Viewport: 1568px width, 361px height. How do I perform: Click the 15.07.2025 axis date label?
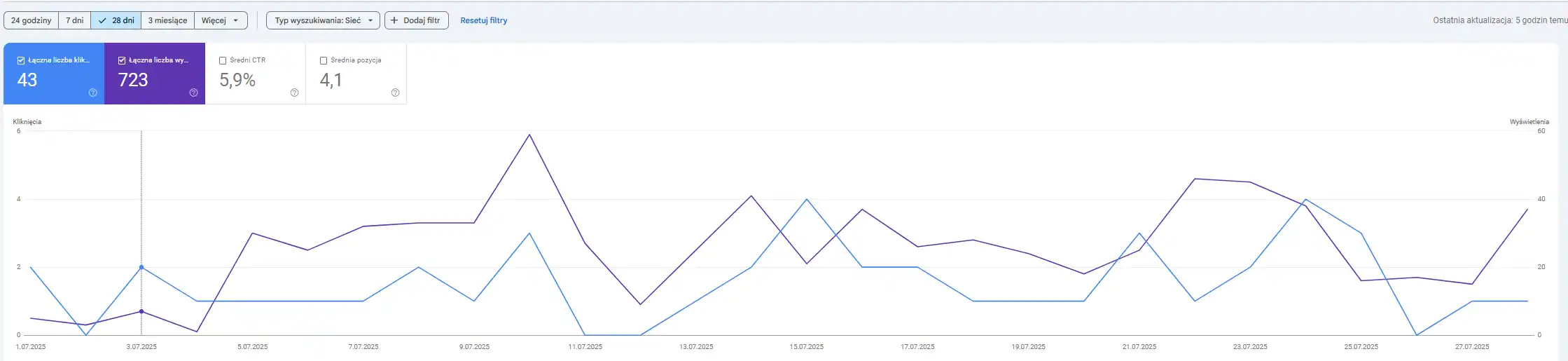pyautogui.click(x=807, y=347)
